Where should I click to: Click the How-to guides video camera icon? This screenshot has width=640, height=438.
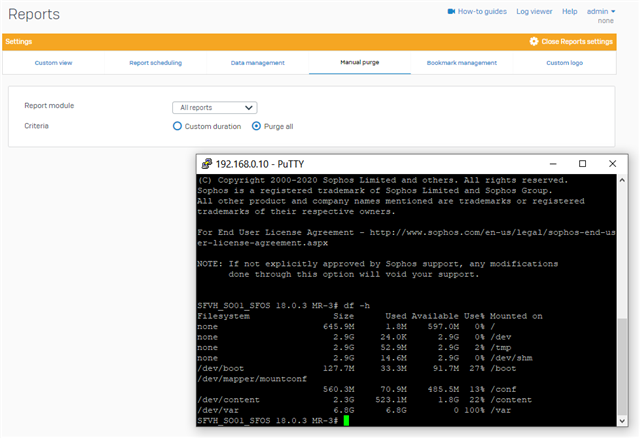tap(451, 11)
